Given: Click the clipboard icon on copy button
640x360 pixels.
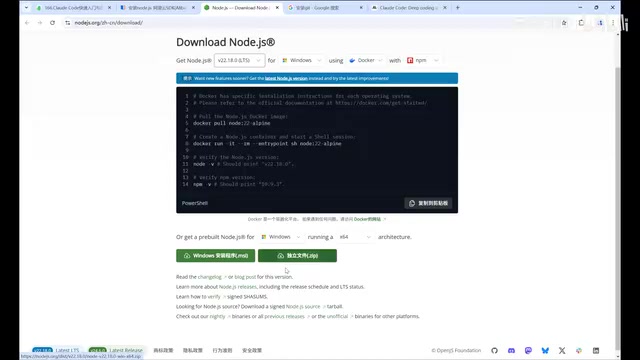Looking at the screenshot, I should 412,203.
